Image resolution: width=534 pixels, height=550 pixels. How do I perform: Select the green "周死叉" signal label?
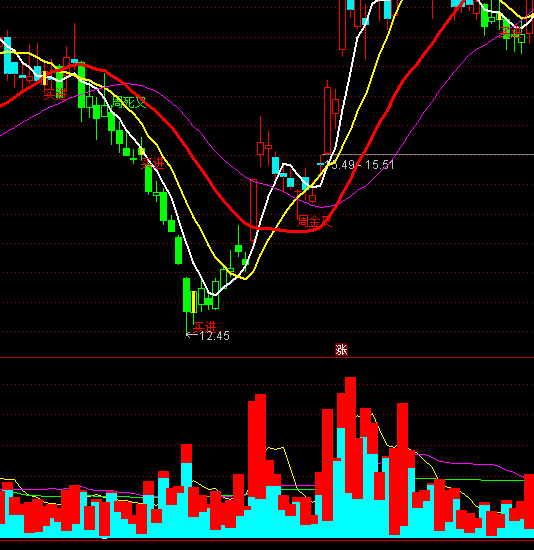tap(129, 102)
